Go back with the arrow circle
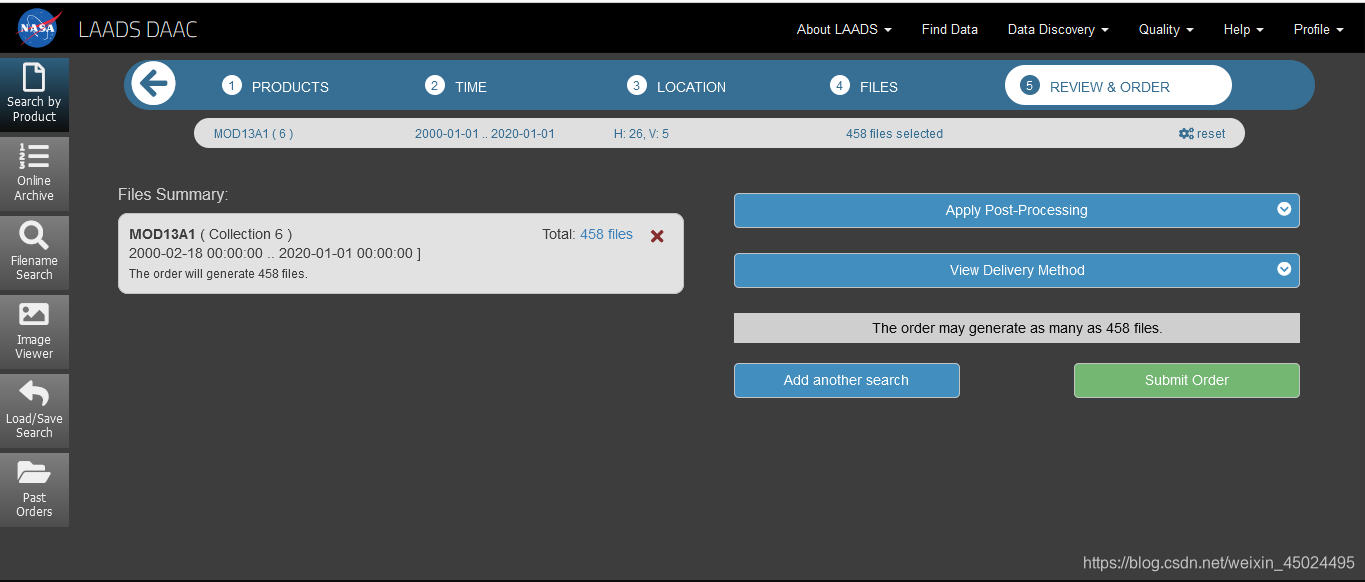The image size is (1365, 582). pos(154,84)
